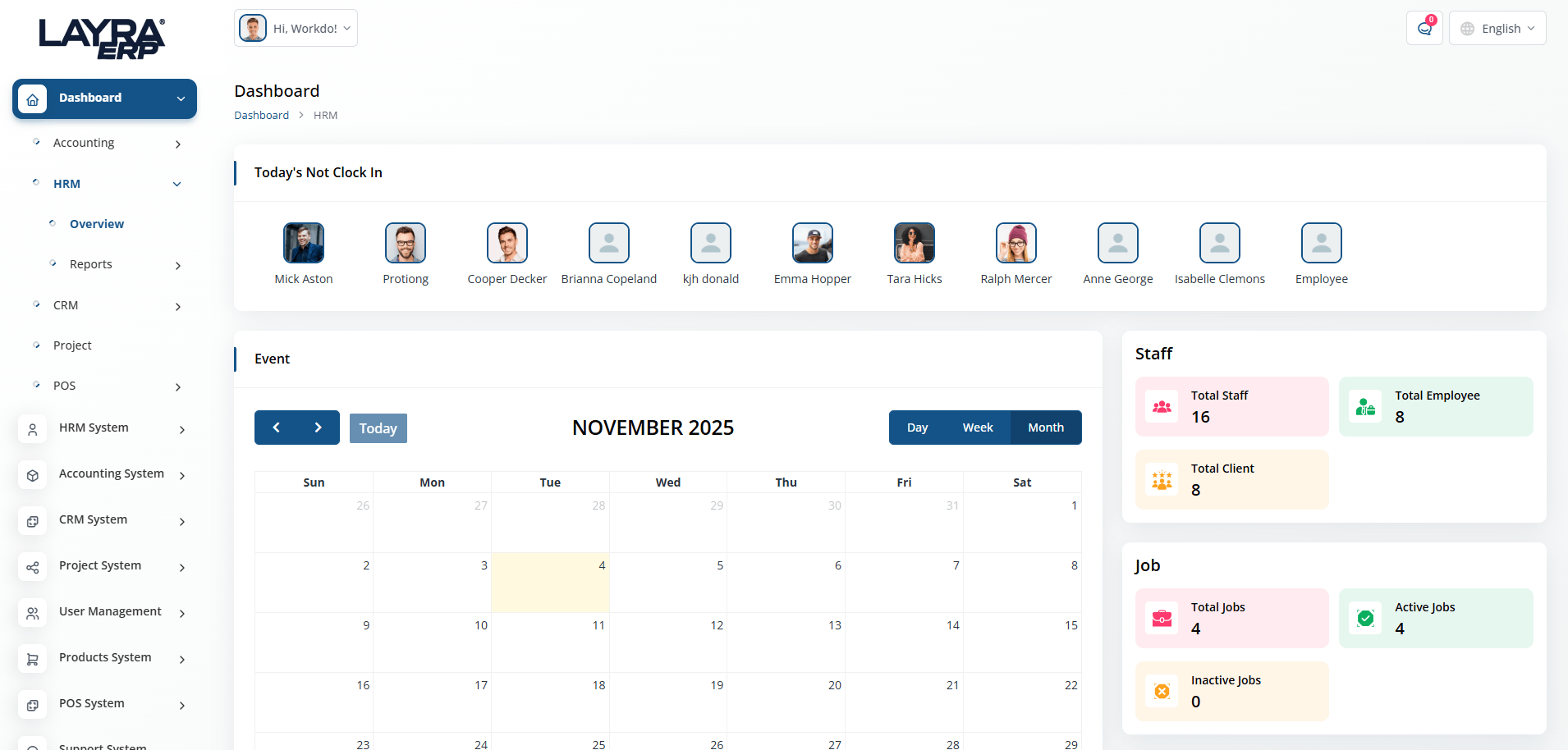This screenshot has width=1568, height=750.
Task: Open the notifications chat icon
Action: (1424, 29)
